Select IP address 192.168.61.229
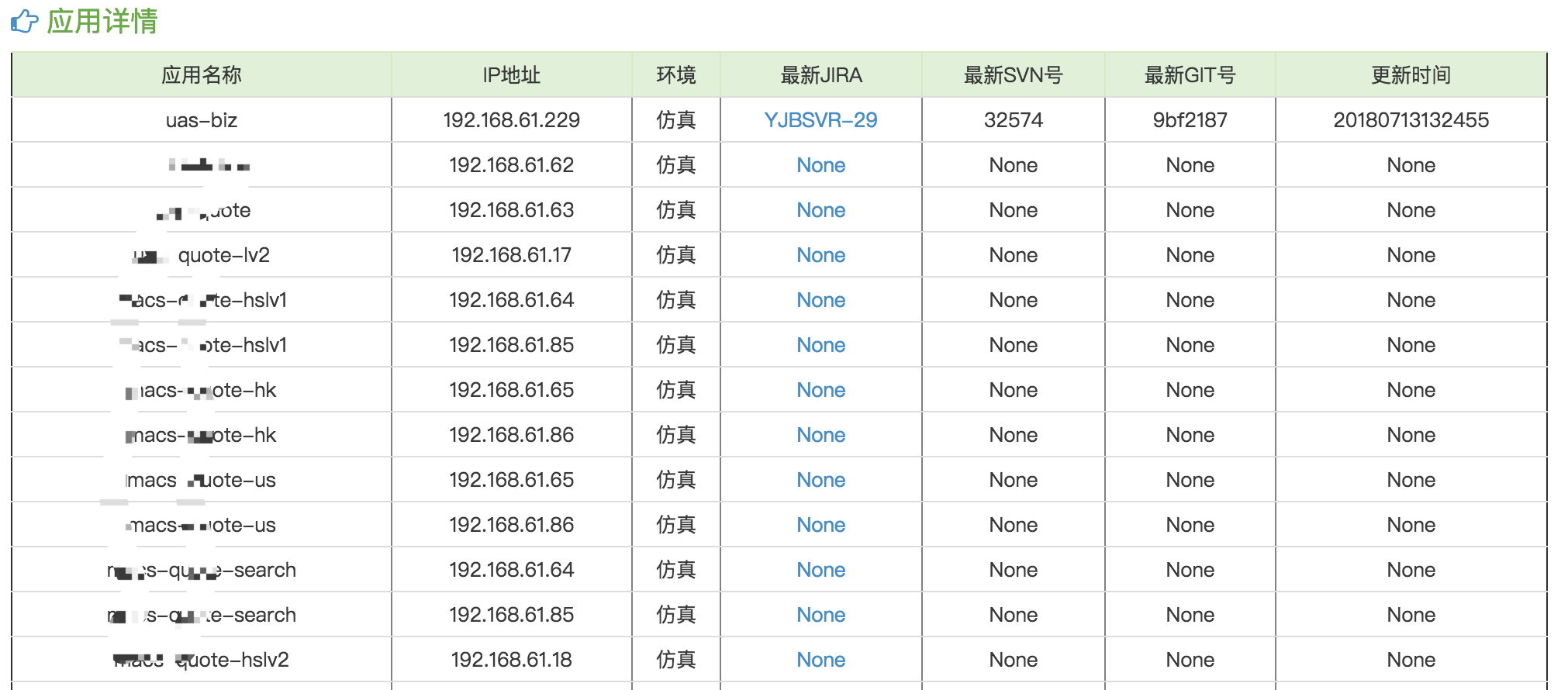The height and width of the screenshot is (690, 1568). [511, 120]
